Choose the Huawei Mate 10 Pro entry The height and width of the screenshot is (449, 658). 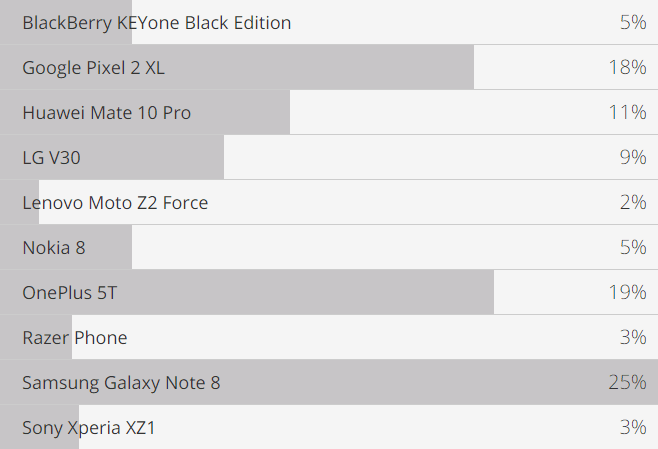pos(106,112)
